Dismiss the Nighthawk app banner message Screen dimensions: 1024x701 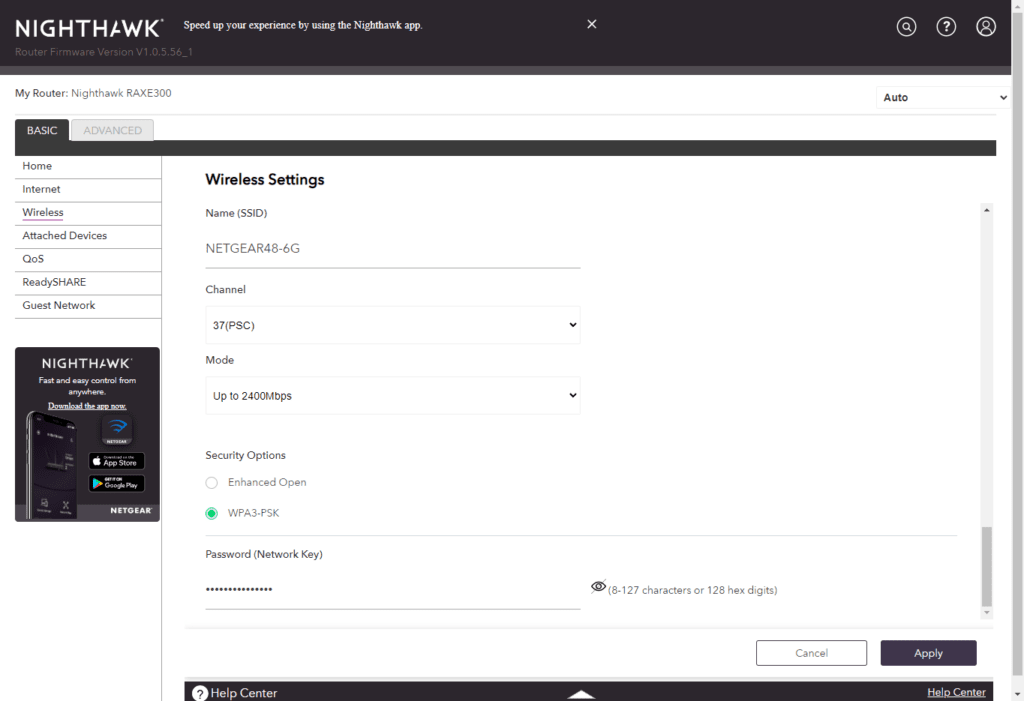coord(591,24)
